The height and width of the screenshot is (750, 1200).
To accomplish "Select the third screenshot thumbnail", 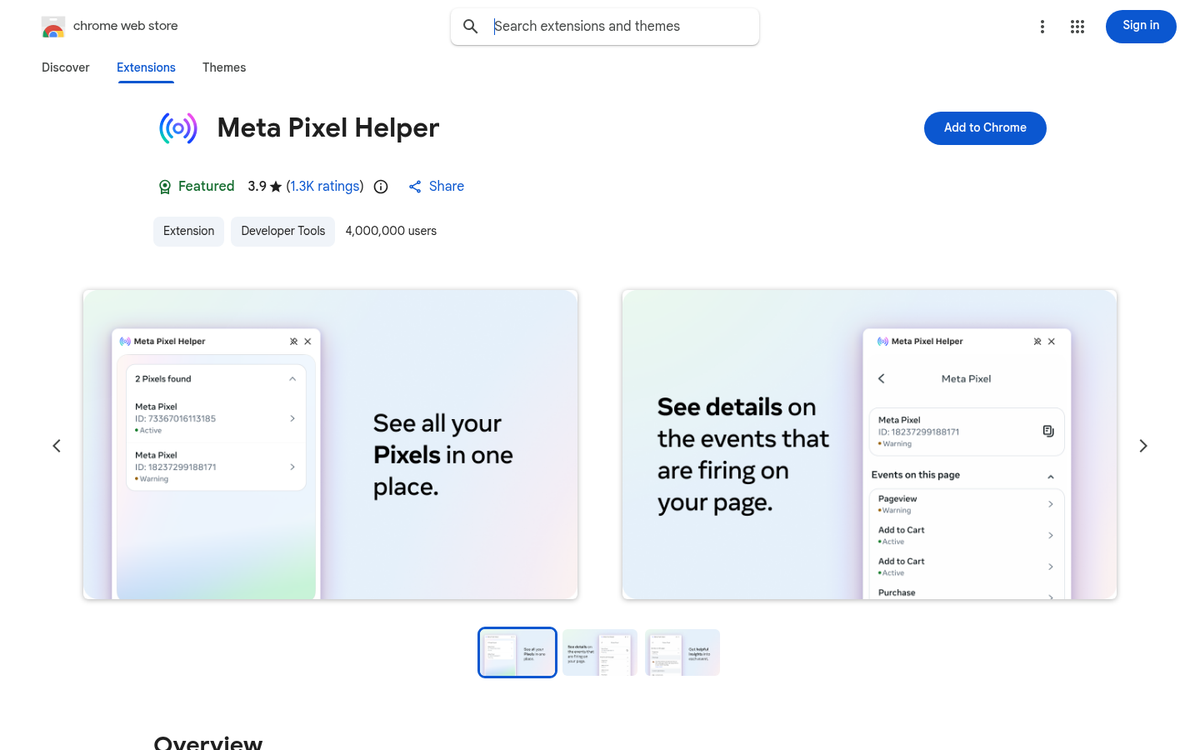I will pyautogui.click(x=682, y=653).
